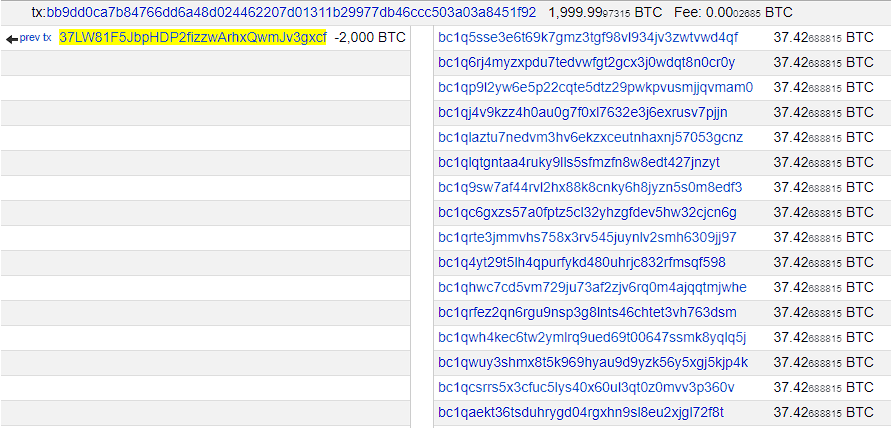Click the left arrow icon beside prev tx
891x428 pixels.
click(x=12, y=38)
